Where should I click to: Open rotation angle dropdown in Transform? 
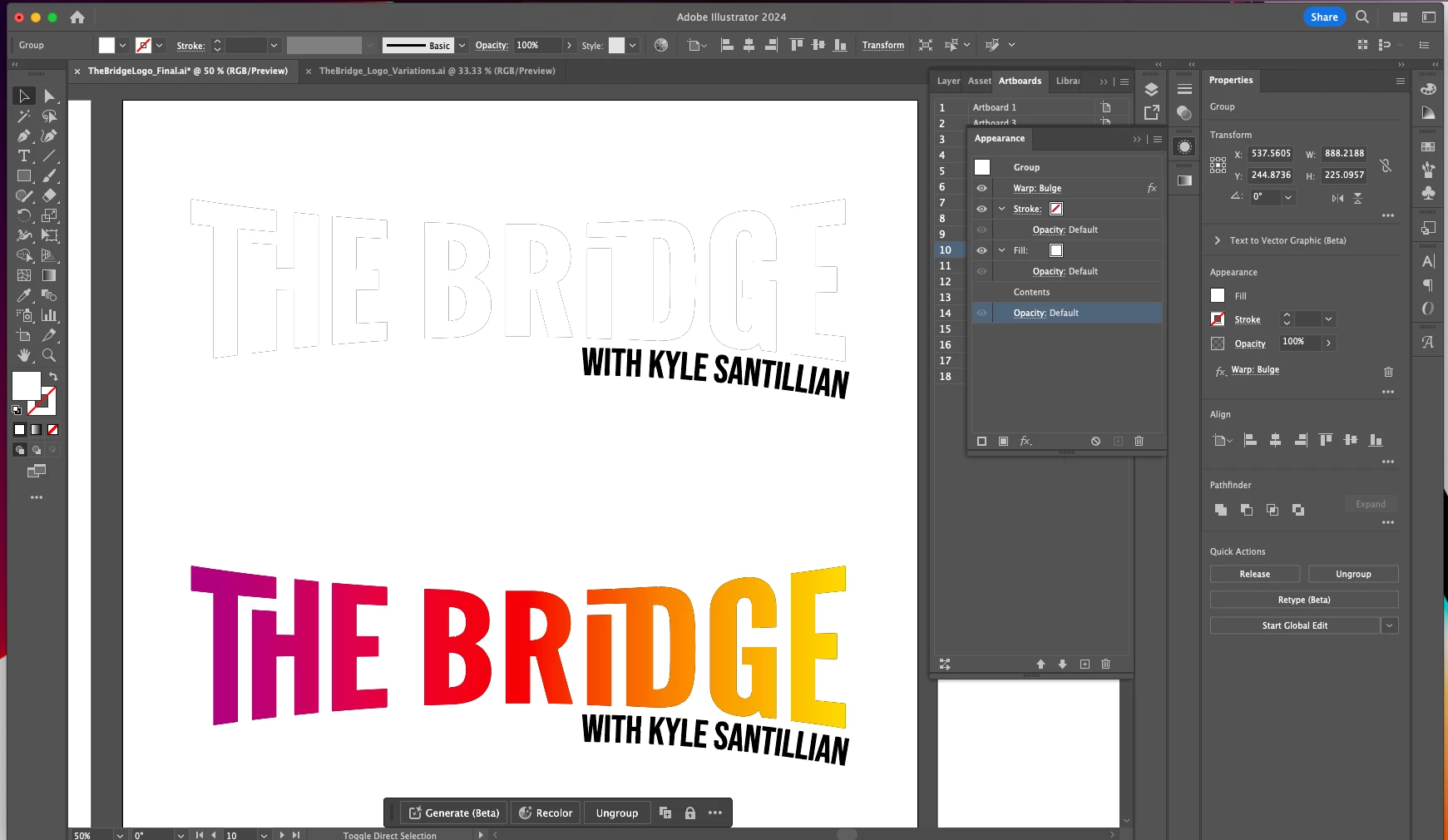click(x=1288, y=198)
